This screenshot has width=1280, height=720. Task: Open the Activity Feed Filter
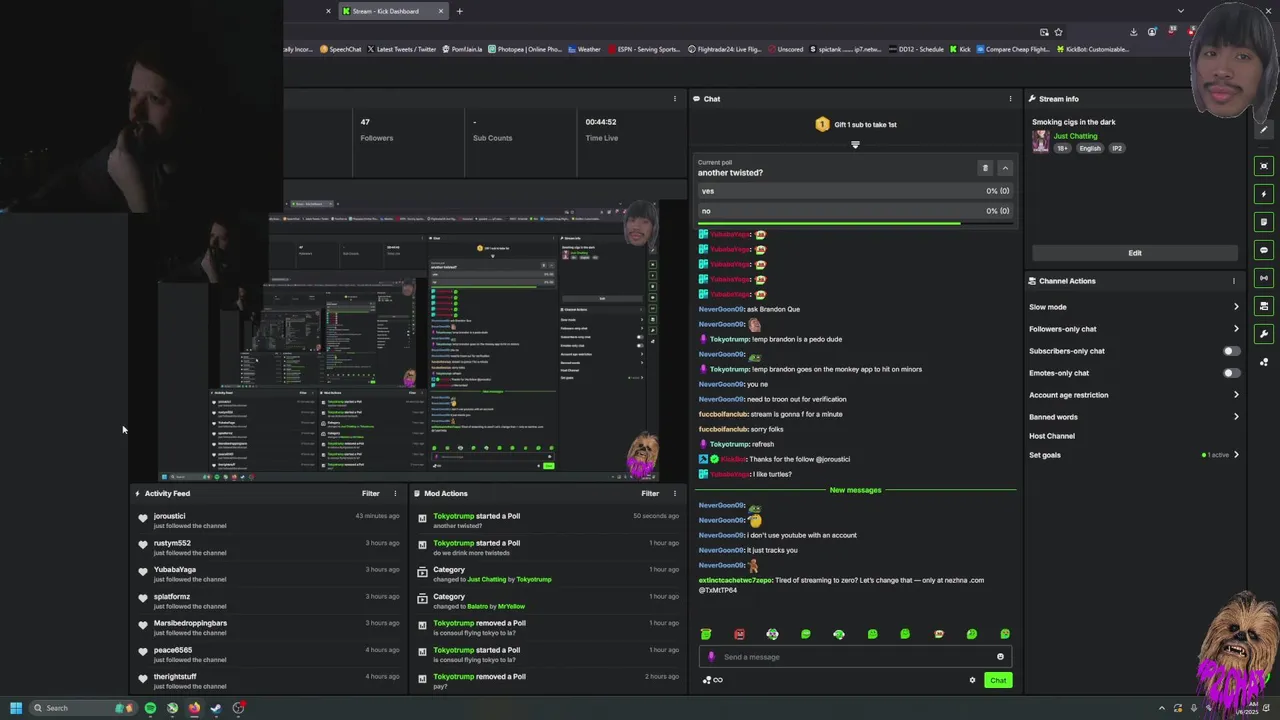click(x=371, y=493)
